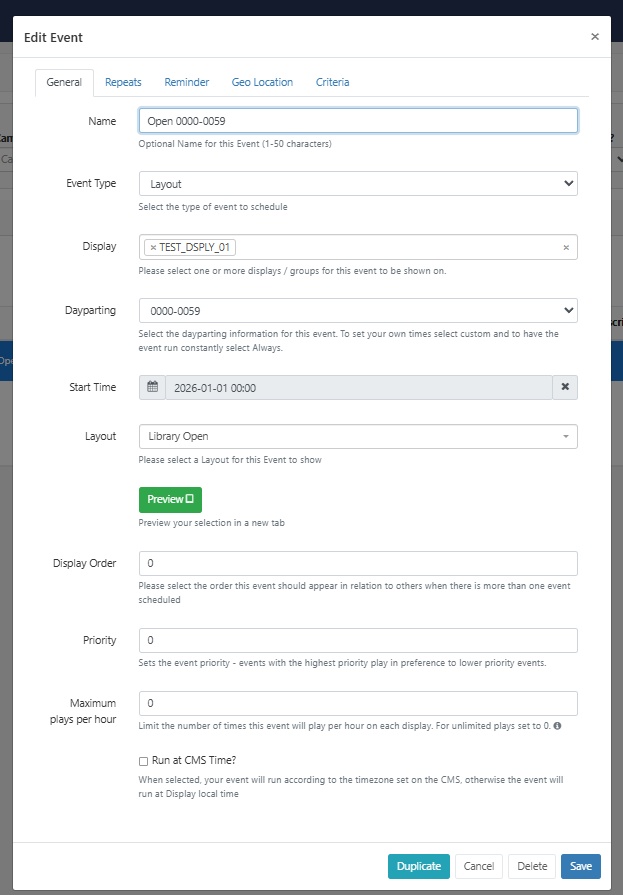623x895 pixels.
Task: Delete this event
Action: click(x=532, y=866)
